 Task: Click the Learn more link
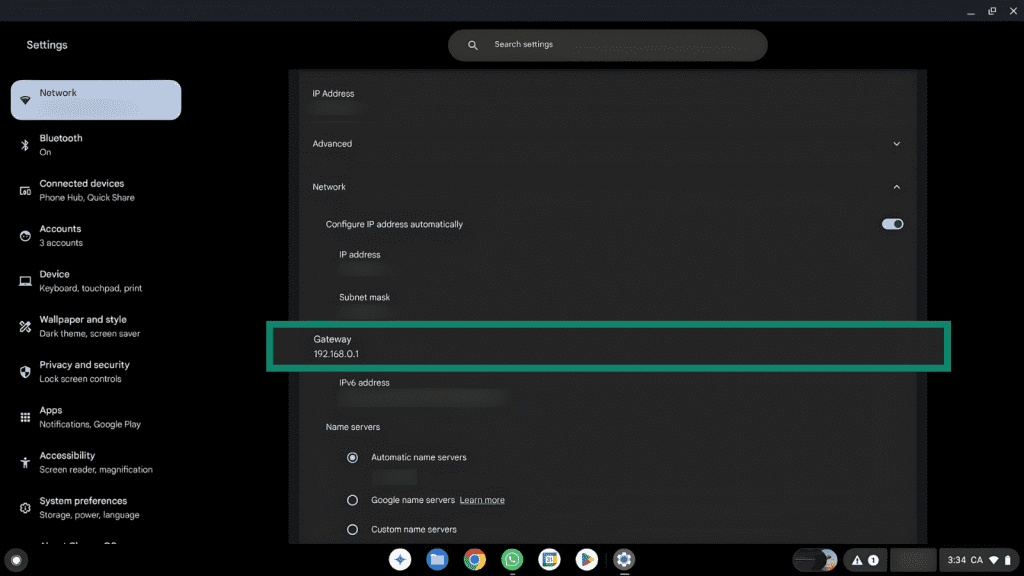[x=482, y=500]
